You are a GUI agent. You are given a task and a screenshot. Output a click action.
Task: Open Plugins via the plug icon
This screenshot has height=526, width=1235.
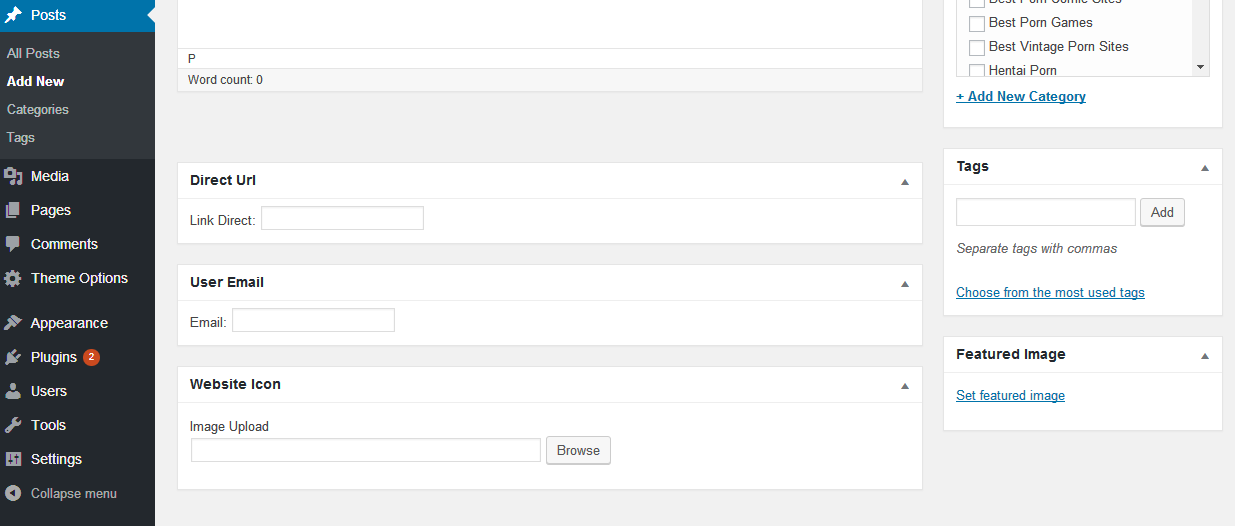click(x=13, y=358)
